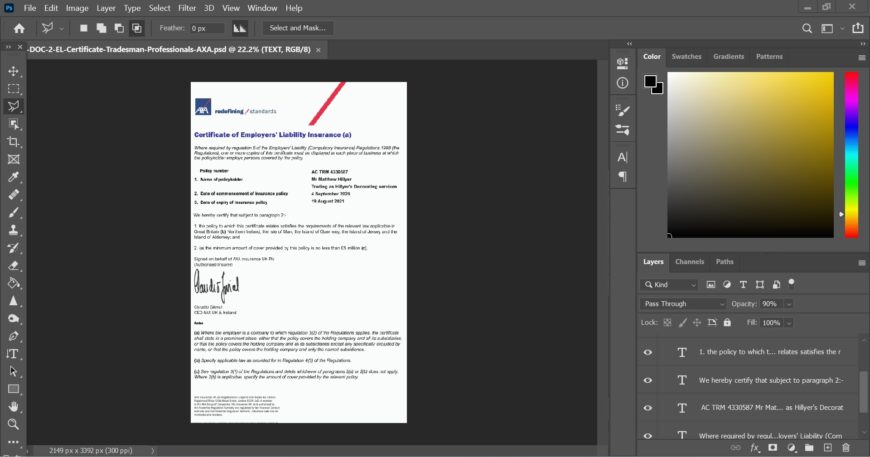Select the Clone Stamp tool

click(13, 230)
